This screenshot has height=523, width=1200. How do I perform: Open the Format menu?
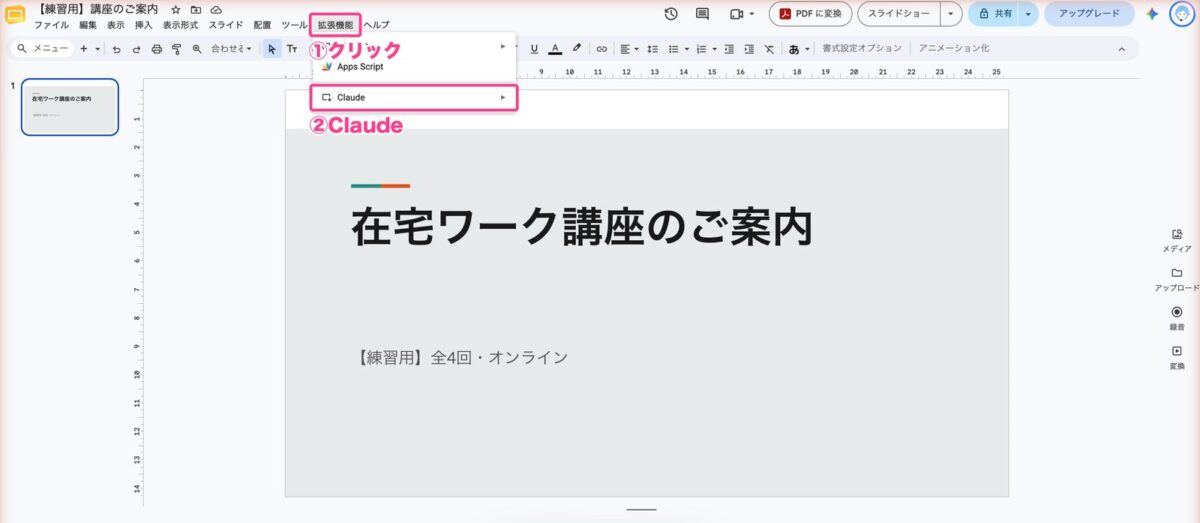click(x=180, y=24)
